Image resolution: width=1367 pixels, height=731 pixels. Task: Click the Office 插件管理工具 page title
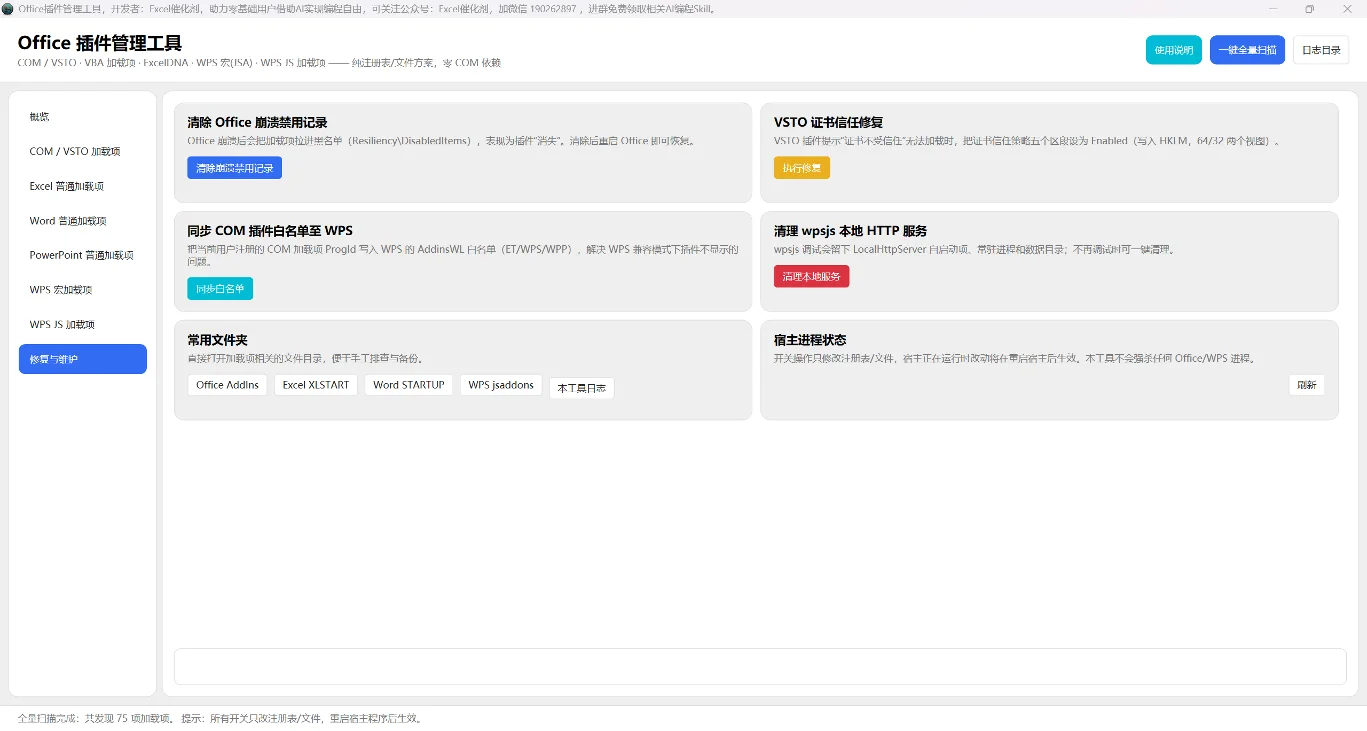(100, 43)
